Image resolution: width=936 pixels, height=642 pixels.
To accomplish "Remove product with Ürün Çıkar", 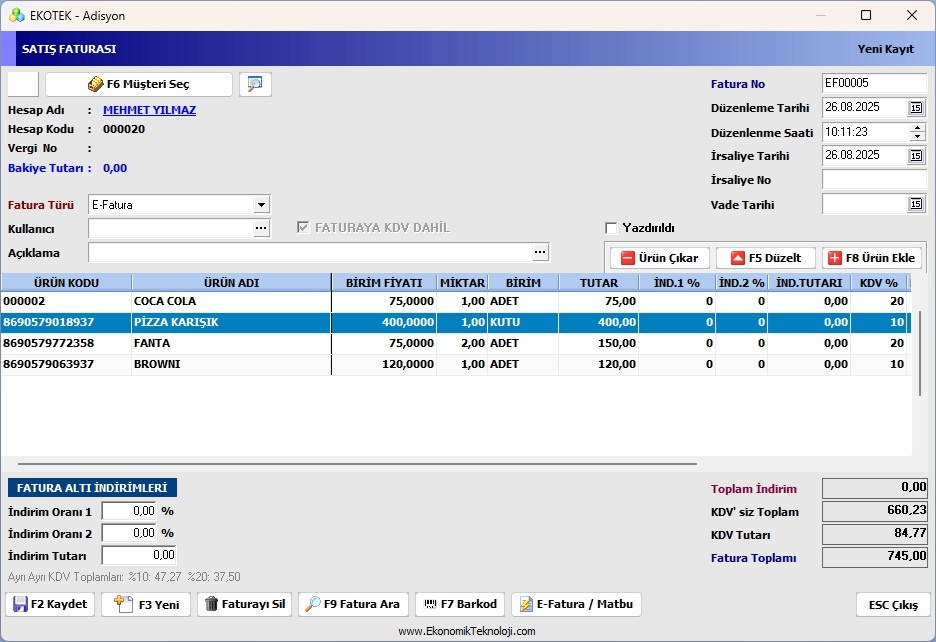I will [x=660, y=258].
